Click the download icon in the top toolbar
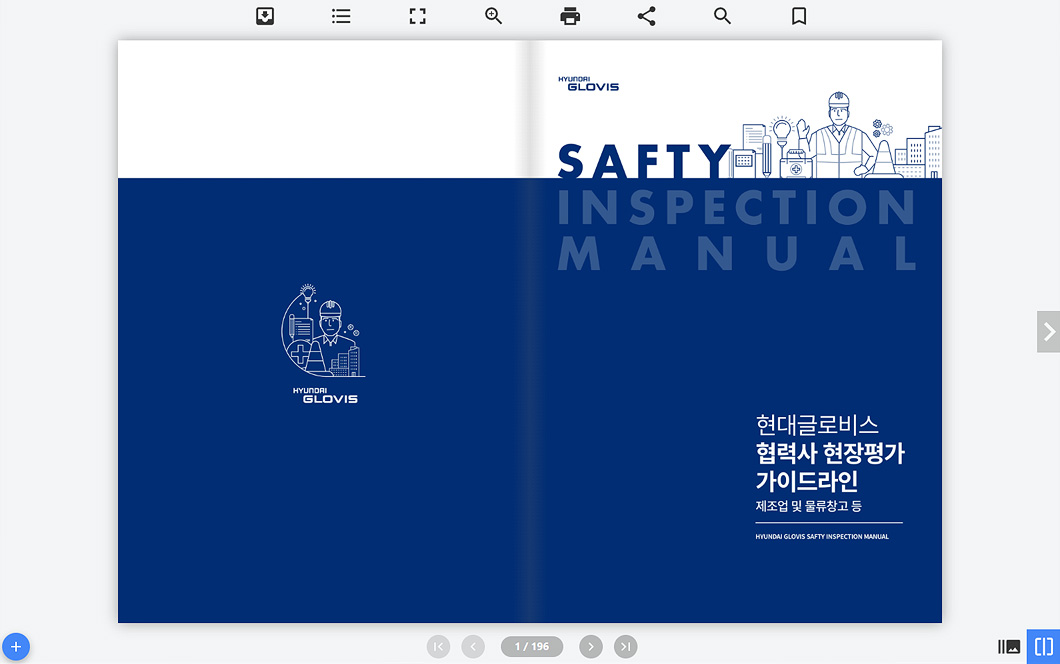Screen dimensions: 1060x664 point(265,16)
